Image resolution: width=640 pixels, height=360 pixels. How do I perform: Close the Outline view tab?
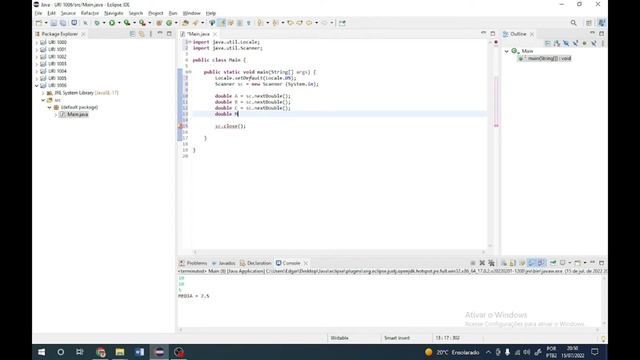532,34
